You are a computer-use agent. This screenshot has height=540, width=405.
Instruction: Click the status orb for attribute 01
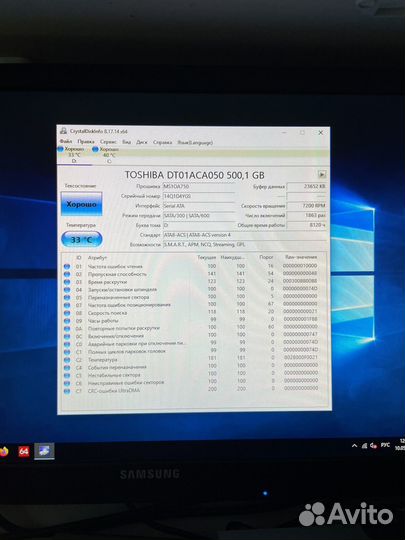(67, 267)
